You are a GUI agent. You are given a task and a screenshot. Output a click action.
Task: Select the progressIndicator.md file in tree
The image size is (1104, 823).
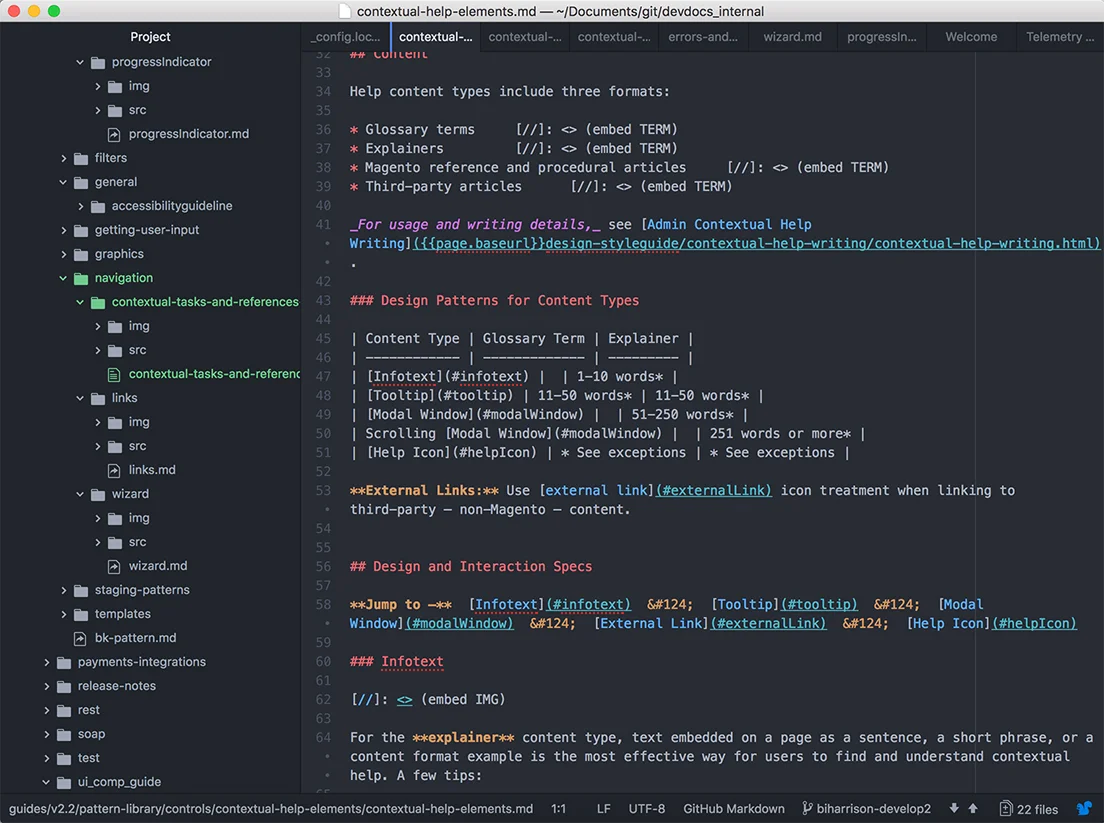coord(189,134)
